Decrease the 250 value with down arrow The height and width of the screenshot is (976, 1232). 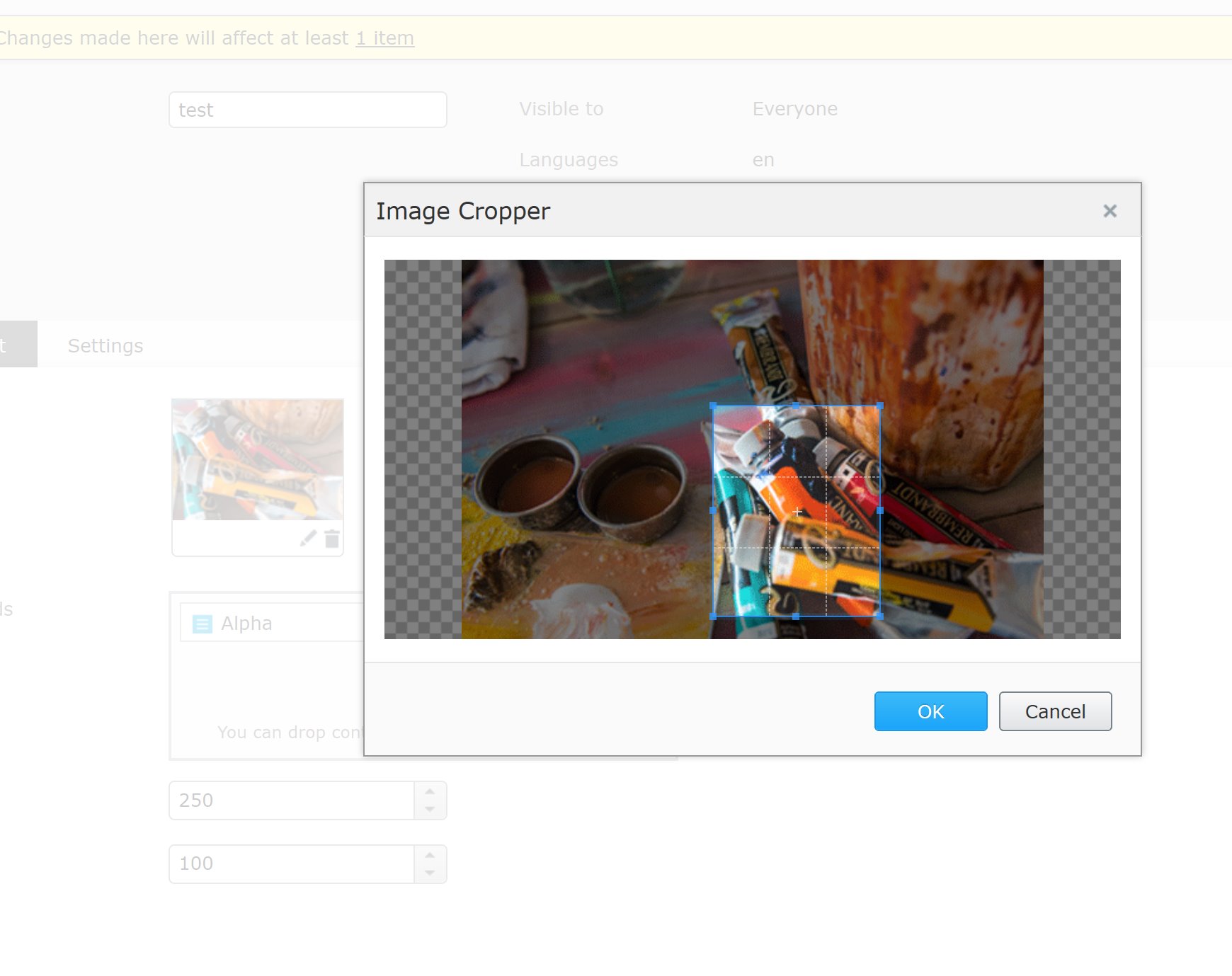pyautogui.click(x=430, y=809)
